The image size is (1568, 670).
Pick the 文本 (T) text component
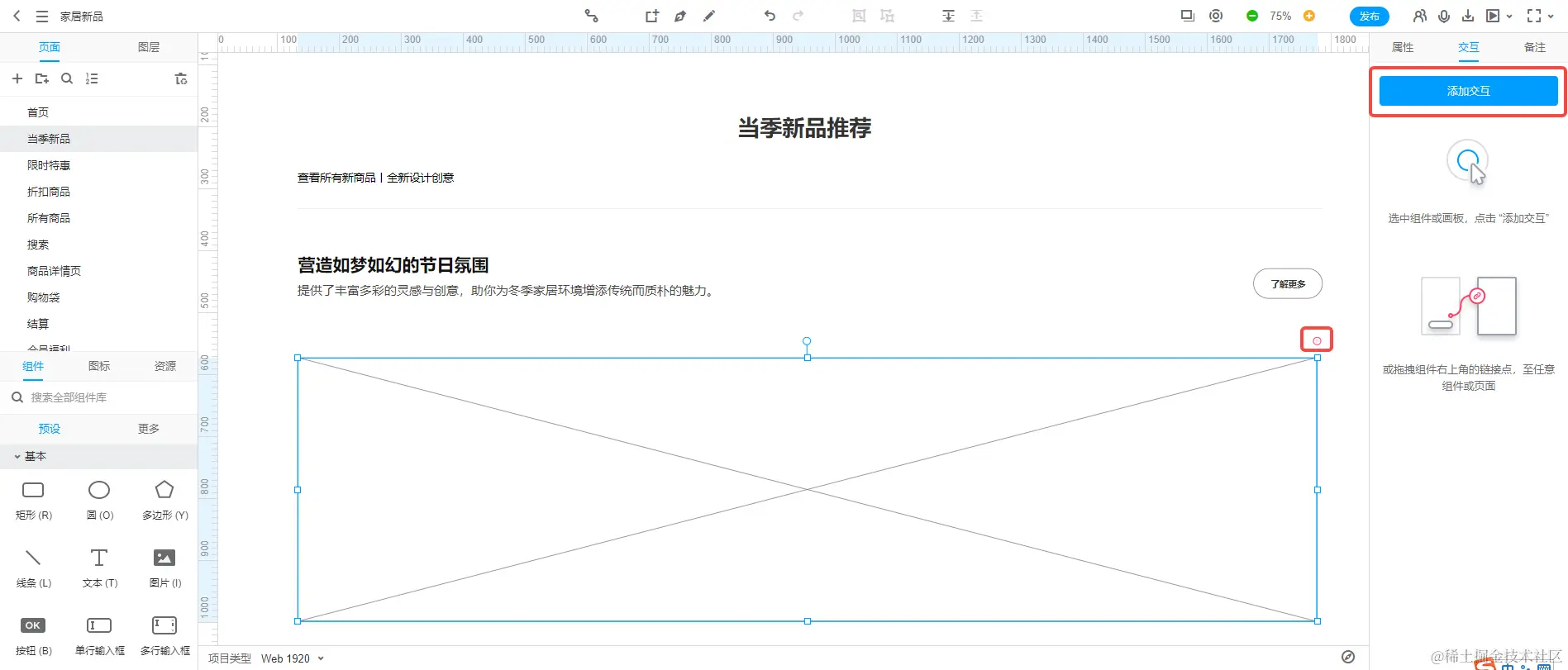99,567
